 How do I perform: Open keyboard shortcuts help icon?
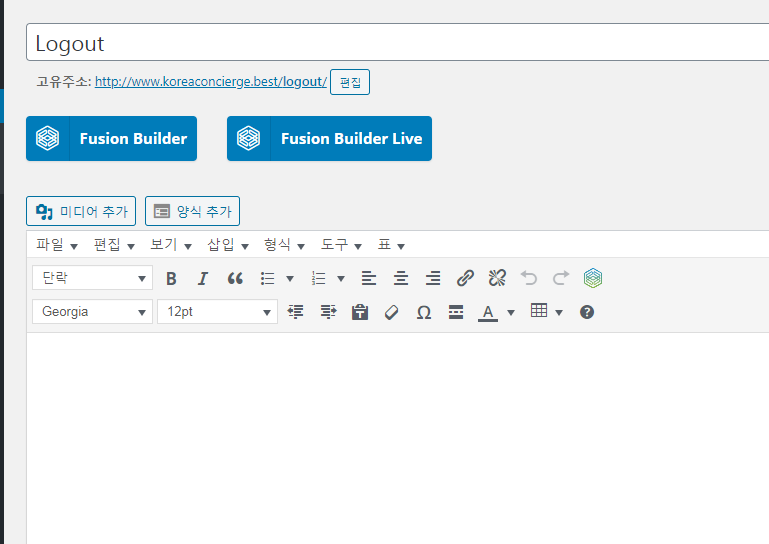(587, 312)
